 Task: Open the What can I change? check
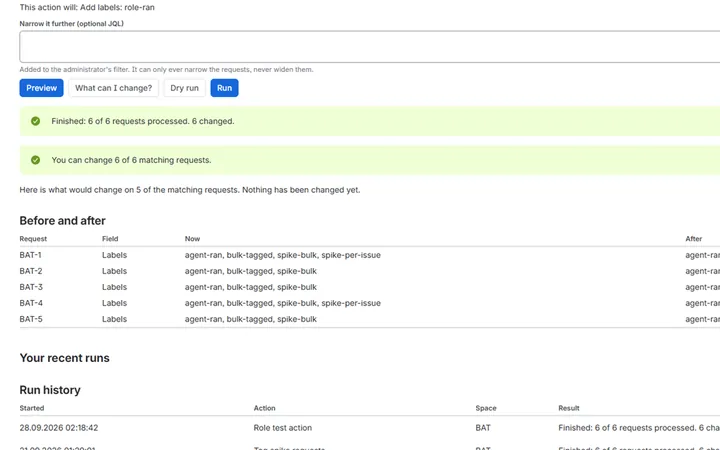pos(113,88)
